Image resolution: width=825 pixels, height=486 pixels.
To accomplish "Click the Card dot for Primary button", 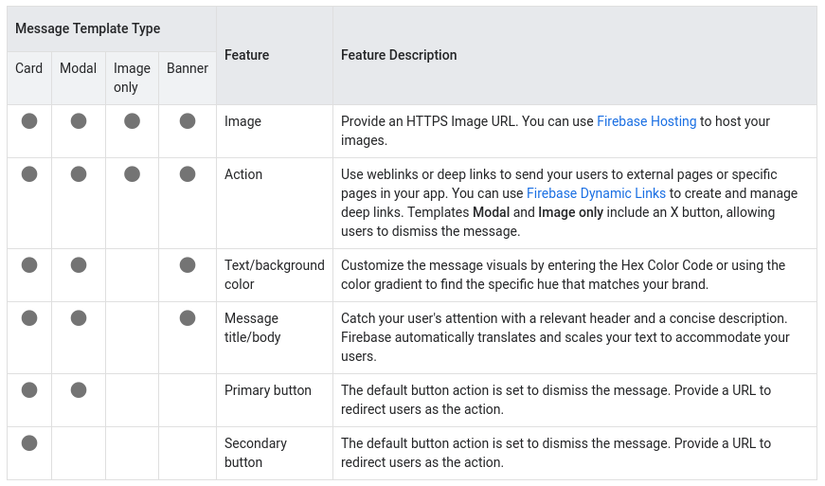I will pos(29,390).
